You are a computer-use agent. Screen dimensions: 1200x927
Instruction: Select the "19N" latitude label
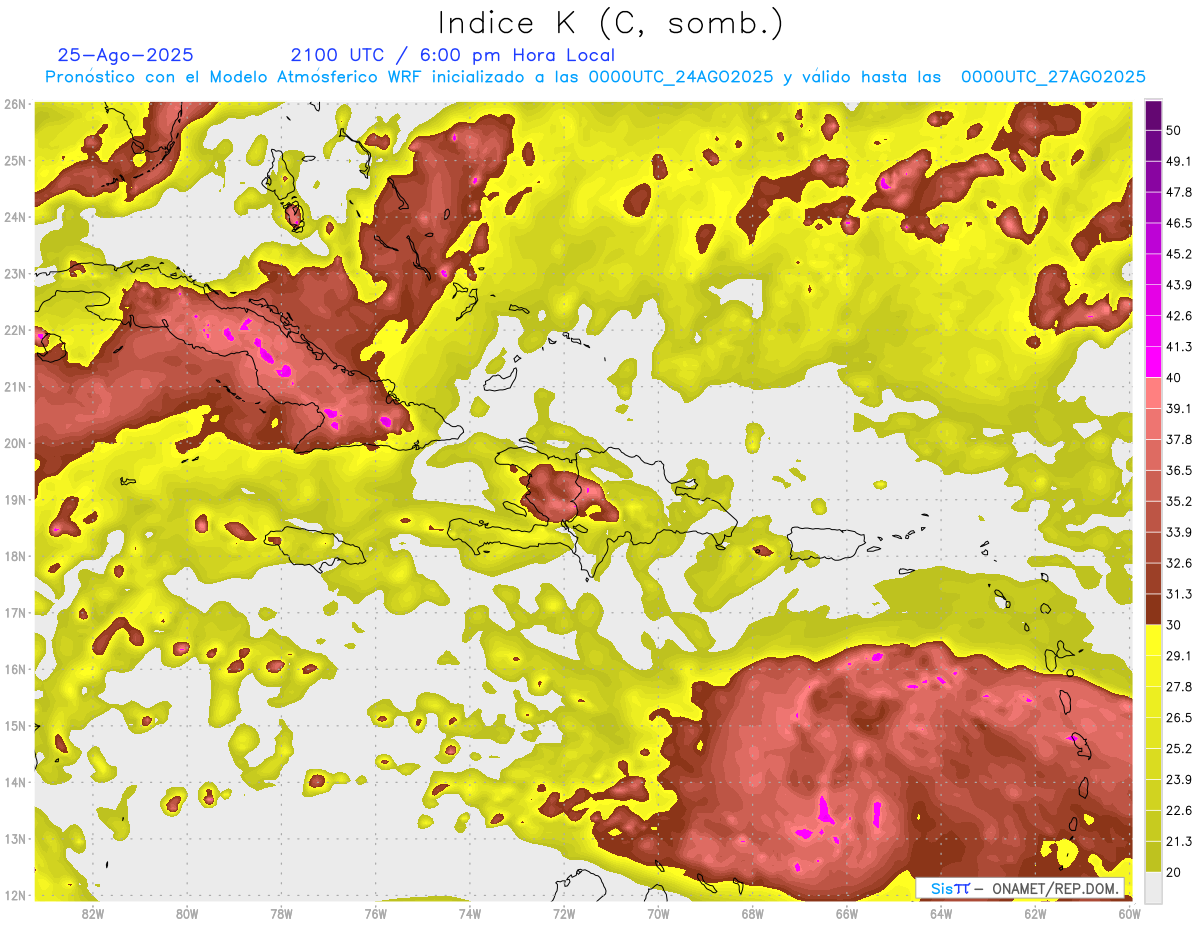pos(15,499)
